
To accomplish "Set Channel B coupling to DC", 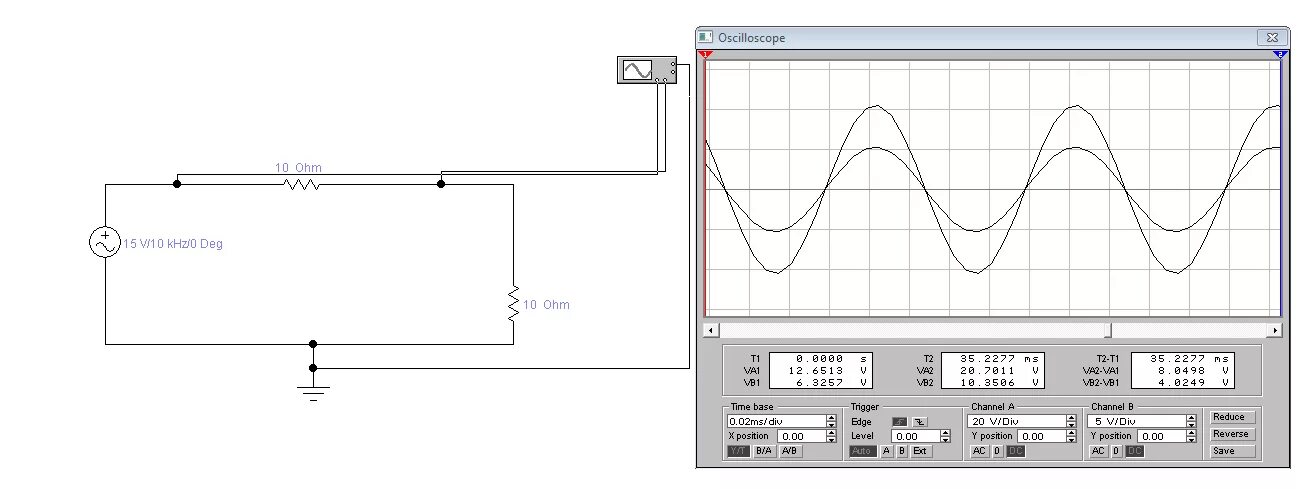I will [1135, 451].
